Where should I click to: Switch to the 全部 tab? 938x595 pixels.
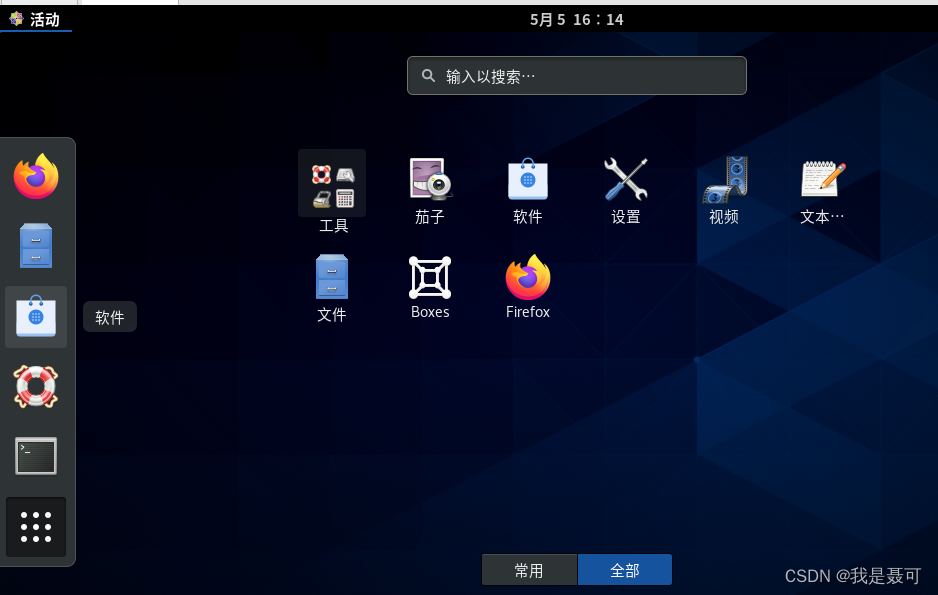click(625, 570)
